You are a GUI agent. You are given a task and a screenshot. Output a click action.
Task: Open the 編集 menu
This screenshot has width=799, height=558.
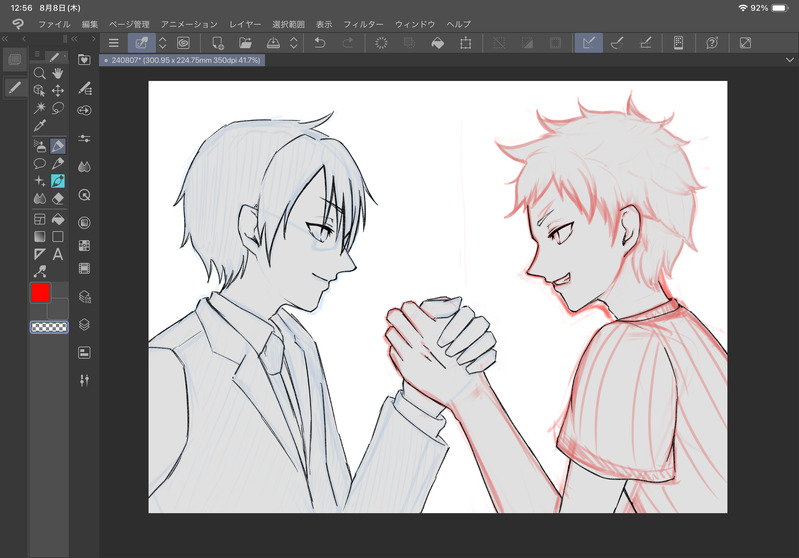pos(90,24)
